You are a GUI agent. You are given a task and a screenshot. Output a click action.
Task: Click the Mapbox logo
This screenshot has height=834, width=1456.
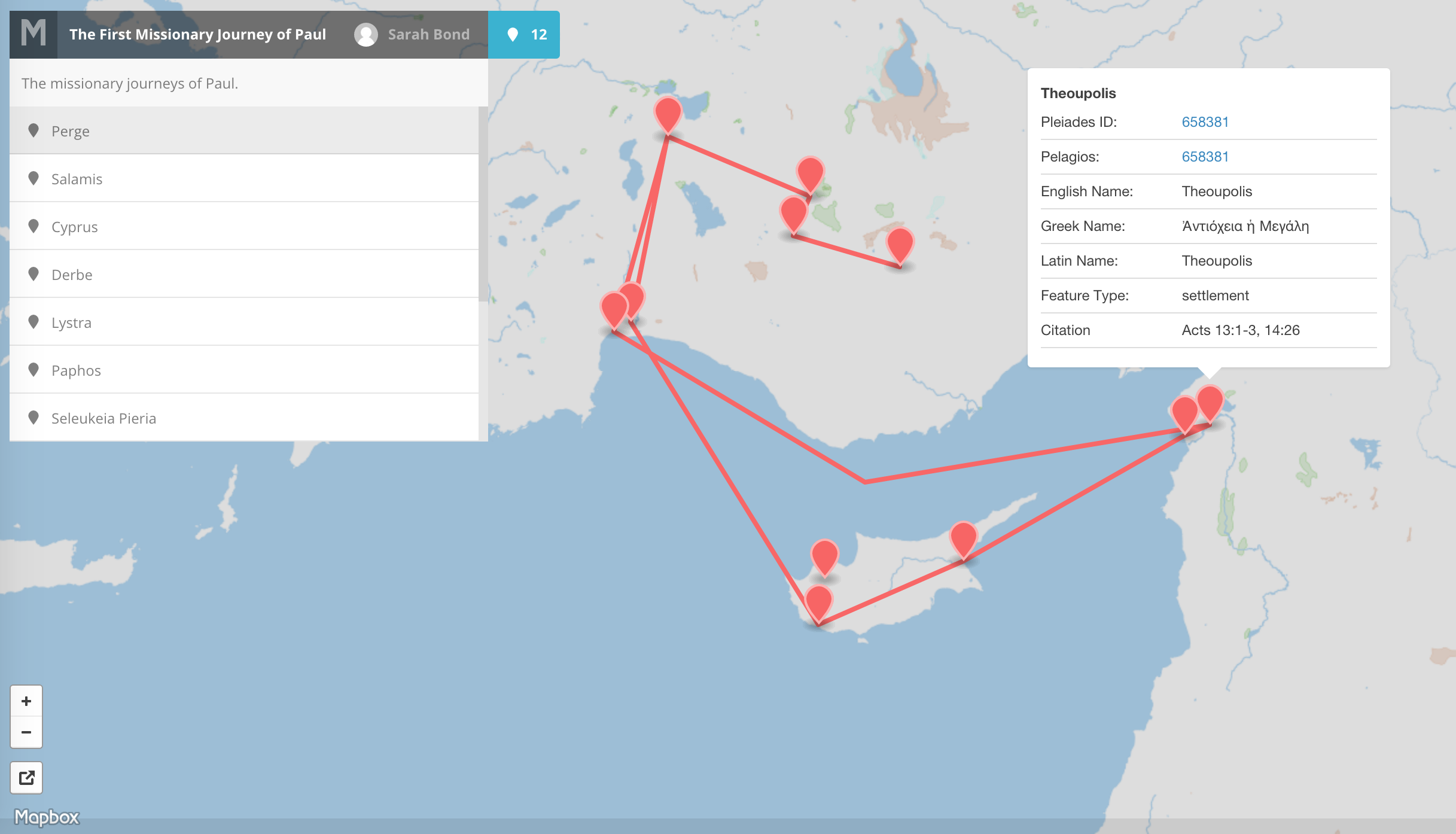coord(47,817)
